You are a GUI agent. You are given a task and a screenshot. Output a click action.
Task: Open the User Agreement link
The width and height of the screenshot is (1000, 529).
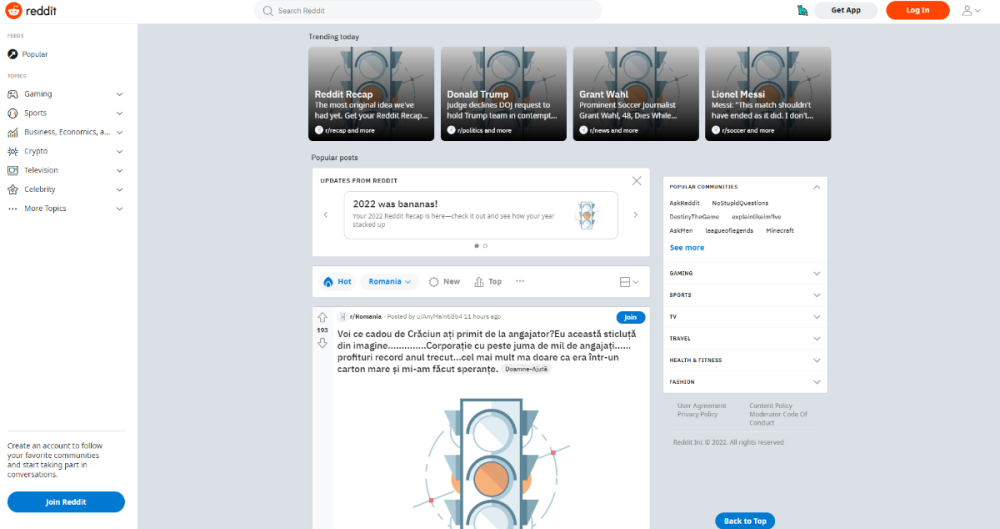[702, 406]
